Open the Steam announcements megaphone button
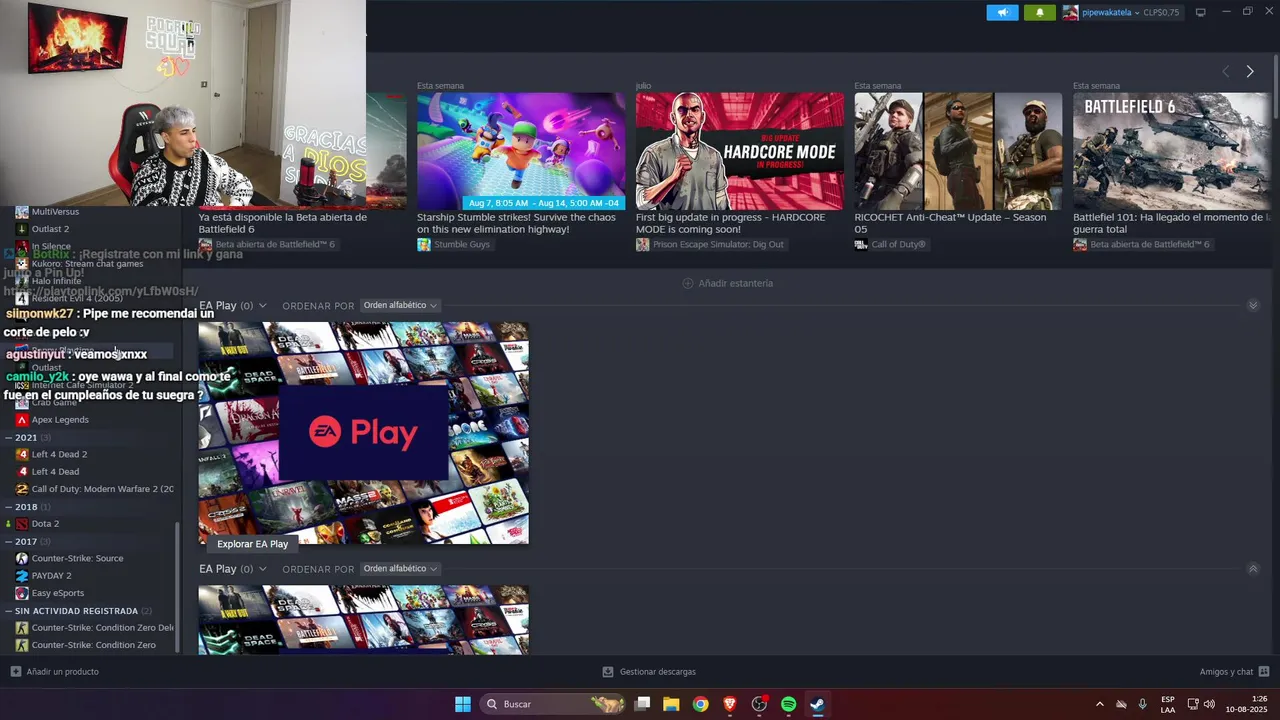This screenshot has width=1280, height=720. [x=1002, y=12]
